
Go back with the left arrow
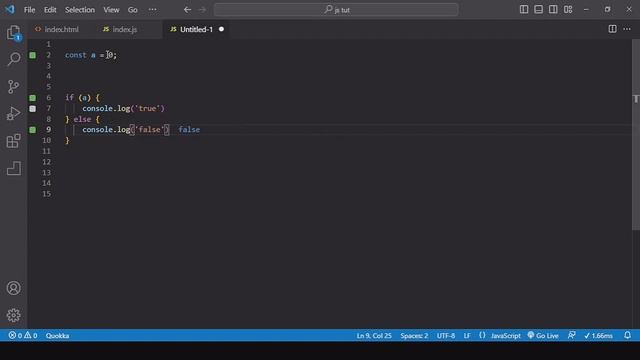[187, 9]
